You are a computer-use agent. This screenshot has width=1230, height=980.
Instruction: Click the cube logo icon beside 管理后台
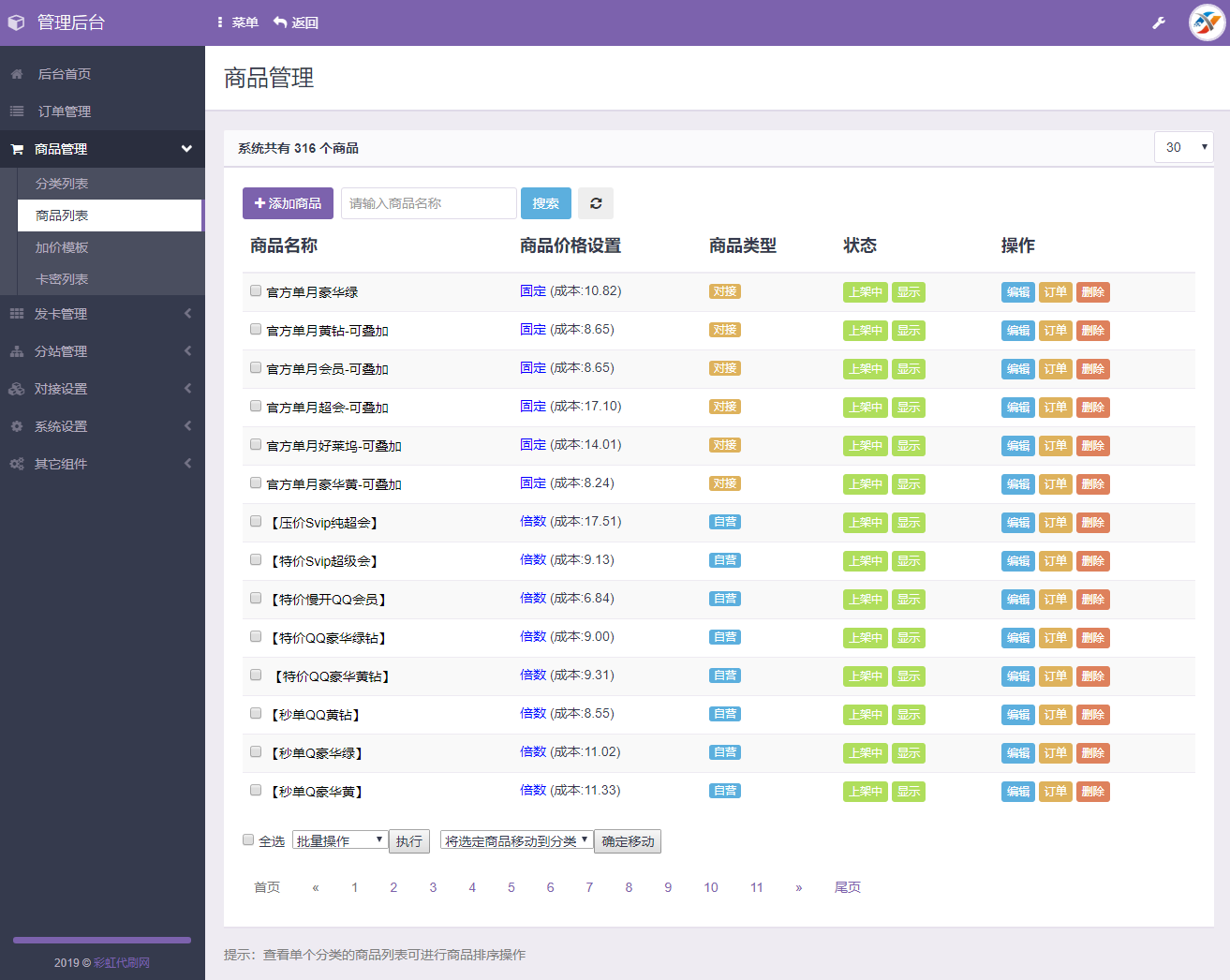point(16,22)
